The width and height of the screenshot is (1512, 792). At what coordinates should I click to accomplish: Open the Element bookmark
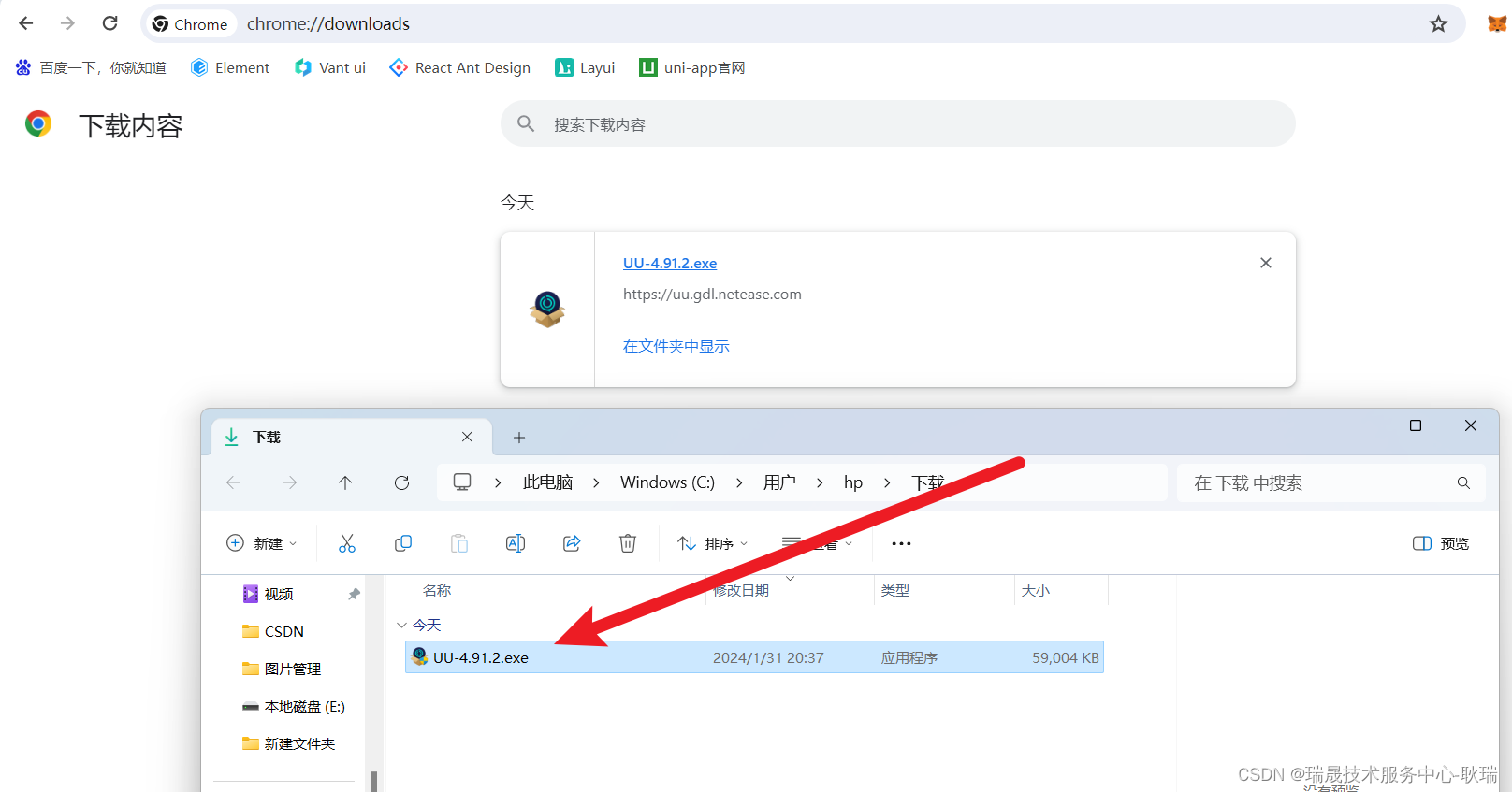click(x=230, y=67)
